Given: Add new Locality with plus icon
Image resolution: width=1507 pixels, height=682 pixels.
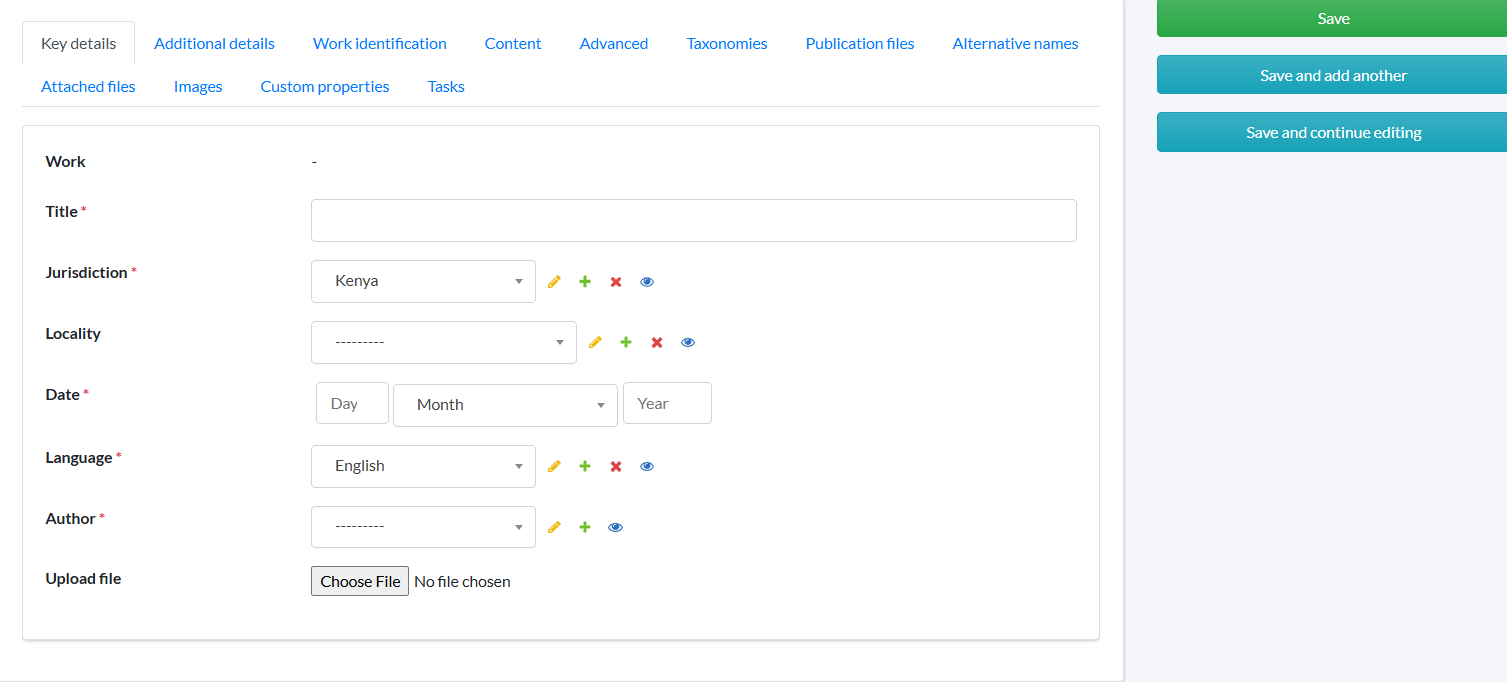Looking at the screenshot, I should 626,343.
